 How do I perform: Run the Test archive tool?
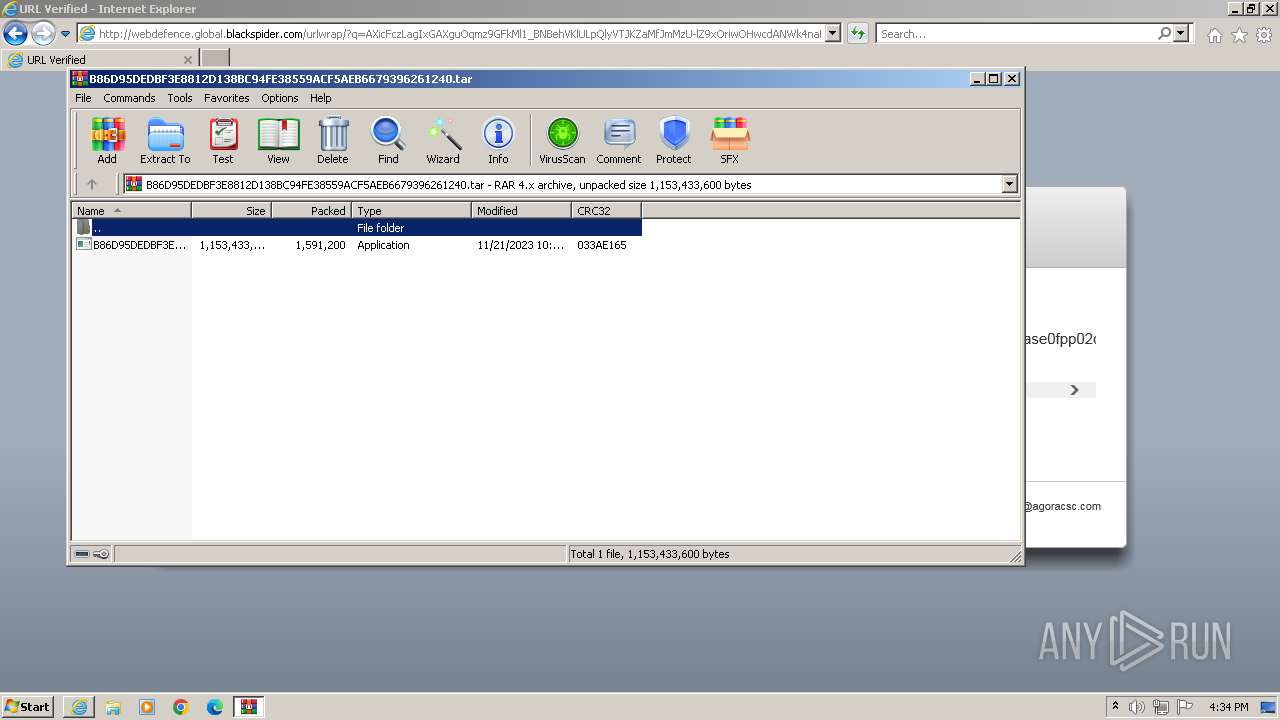pyautogui.click(x=223, y=141)
